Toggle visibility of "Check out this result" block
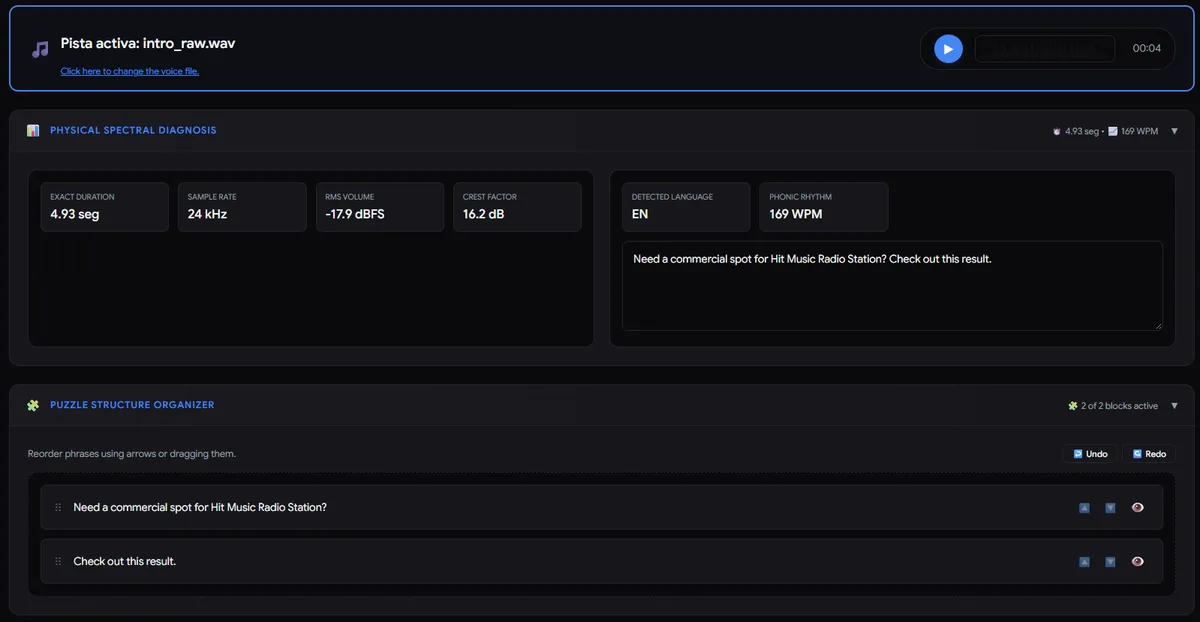The width and height of the screenshot is (1200, 622). click(1137, 562)
